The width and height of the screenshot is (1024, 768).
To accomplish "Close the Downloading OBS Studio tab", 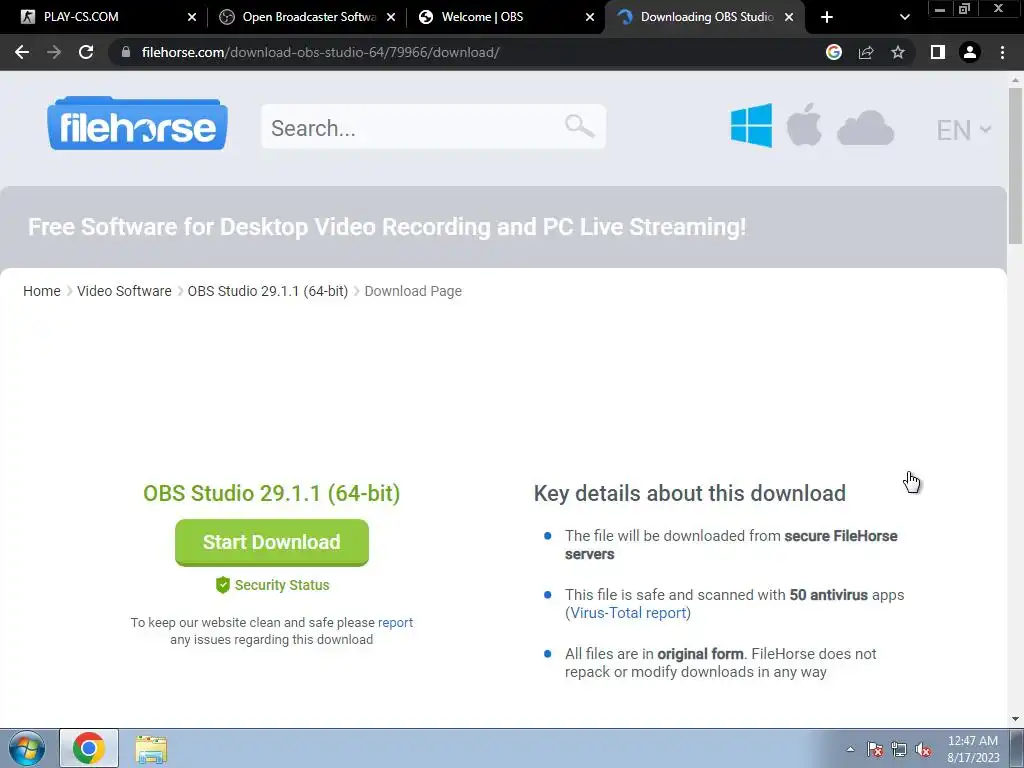I will (789, 18).
